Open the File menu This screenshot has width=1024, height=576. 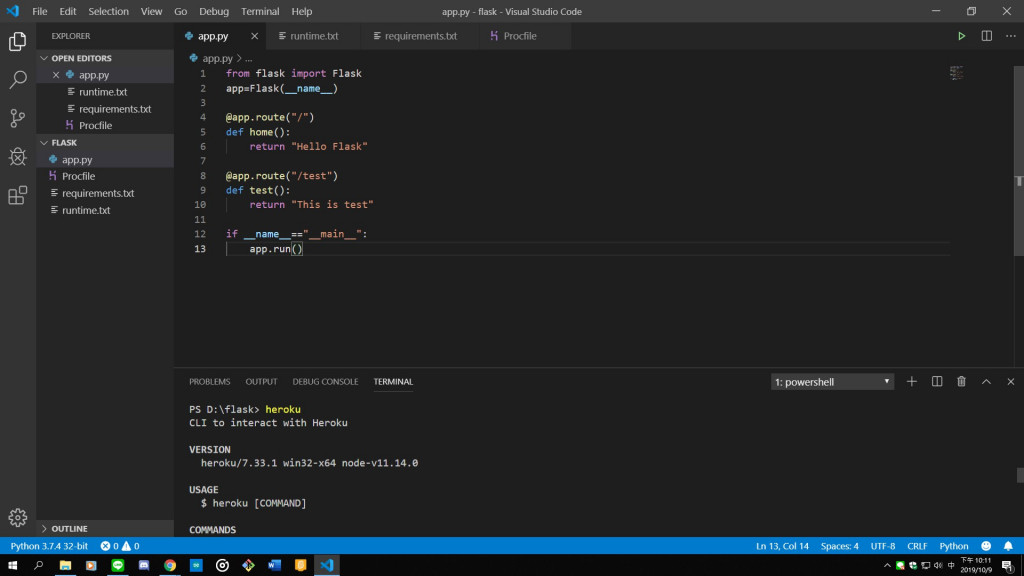tap(40, 11)
